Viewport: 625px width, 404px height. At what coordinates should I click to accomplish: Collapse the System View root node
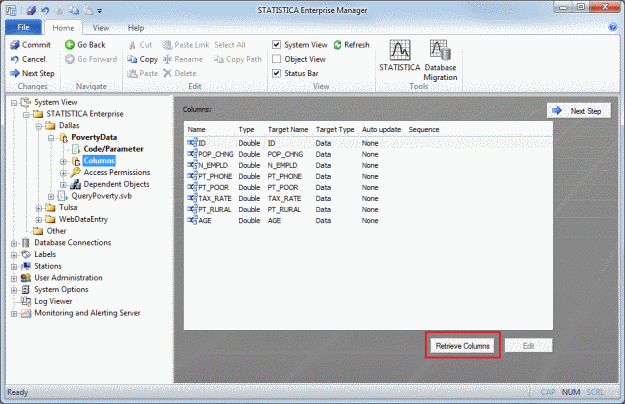(14, 103)
